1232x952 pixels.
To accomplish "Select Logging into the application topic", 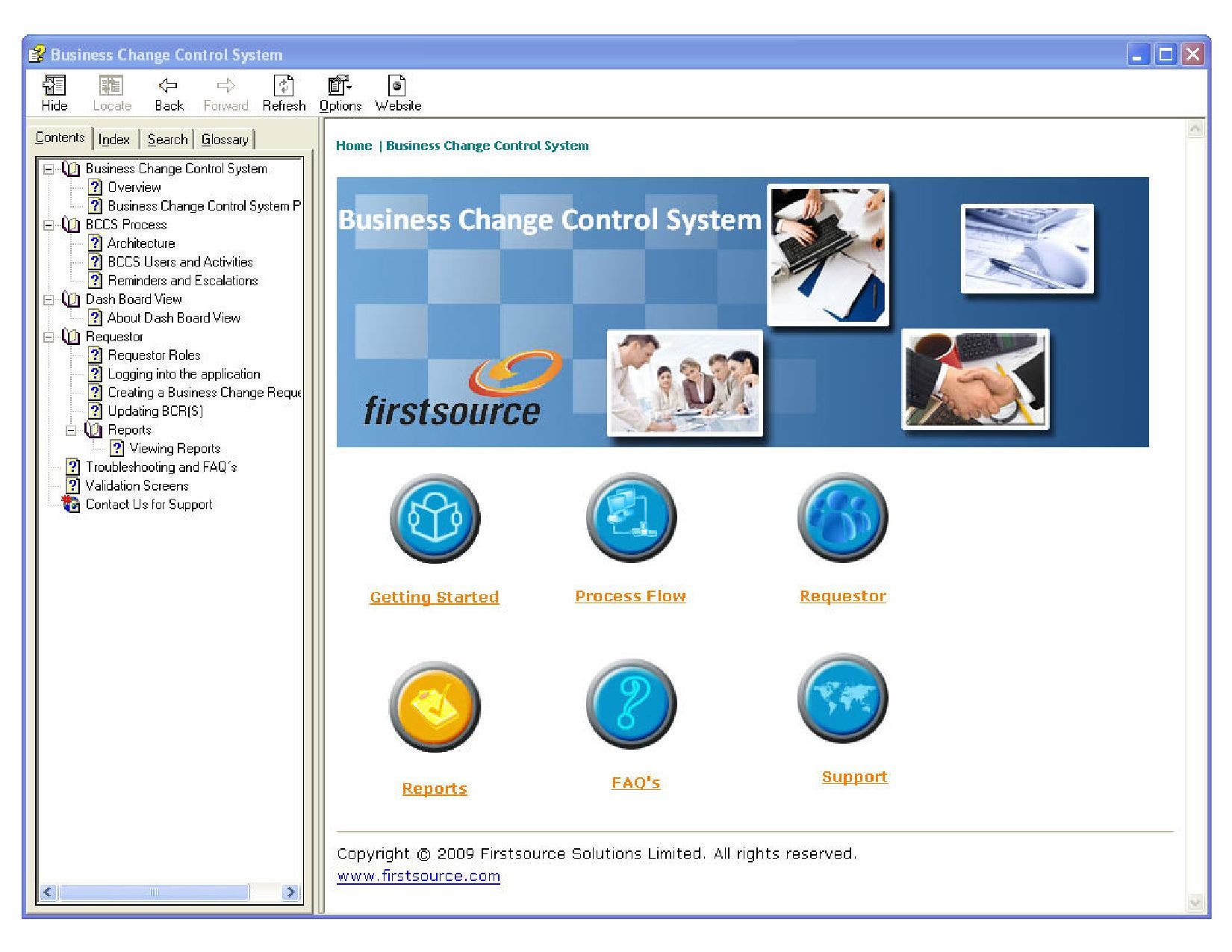I will [184, 374].
